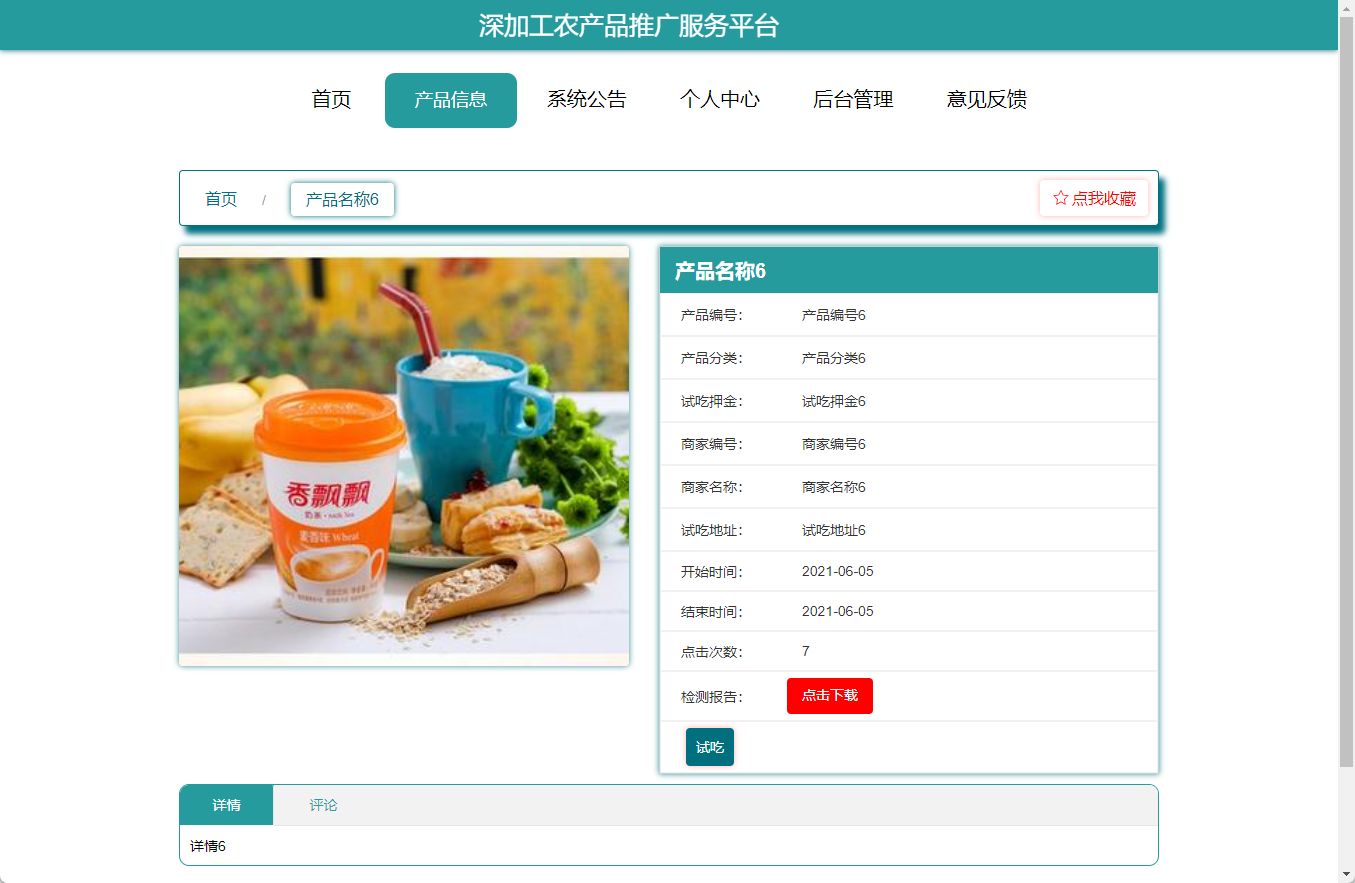The height and width of the screenshot is (883, 1355).
Task: Click the 产品名称6 panel header
Action: (716, 270)
